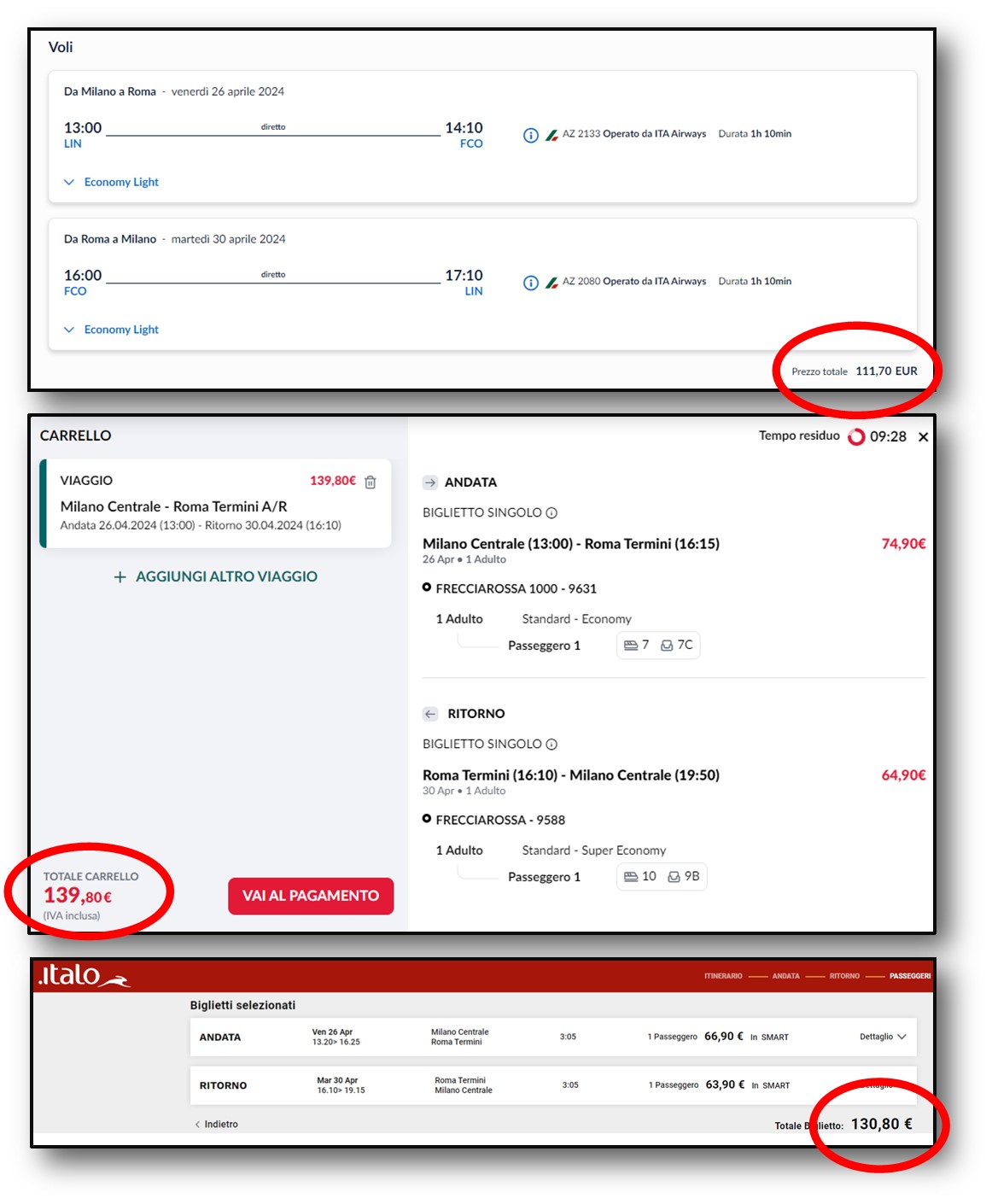Click the 64,90€ Ritorno price
Image resolution: width=992 pixels, height=1204 pixels.
coord(903,775)
